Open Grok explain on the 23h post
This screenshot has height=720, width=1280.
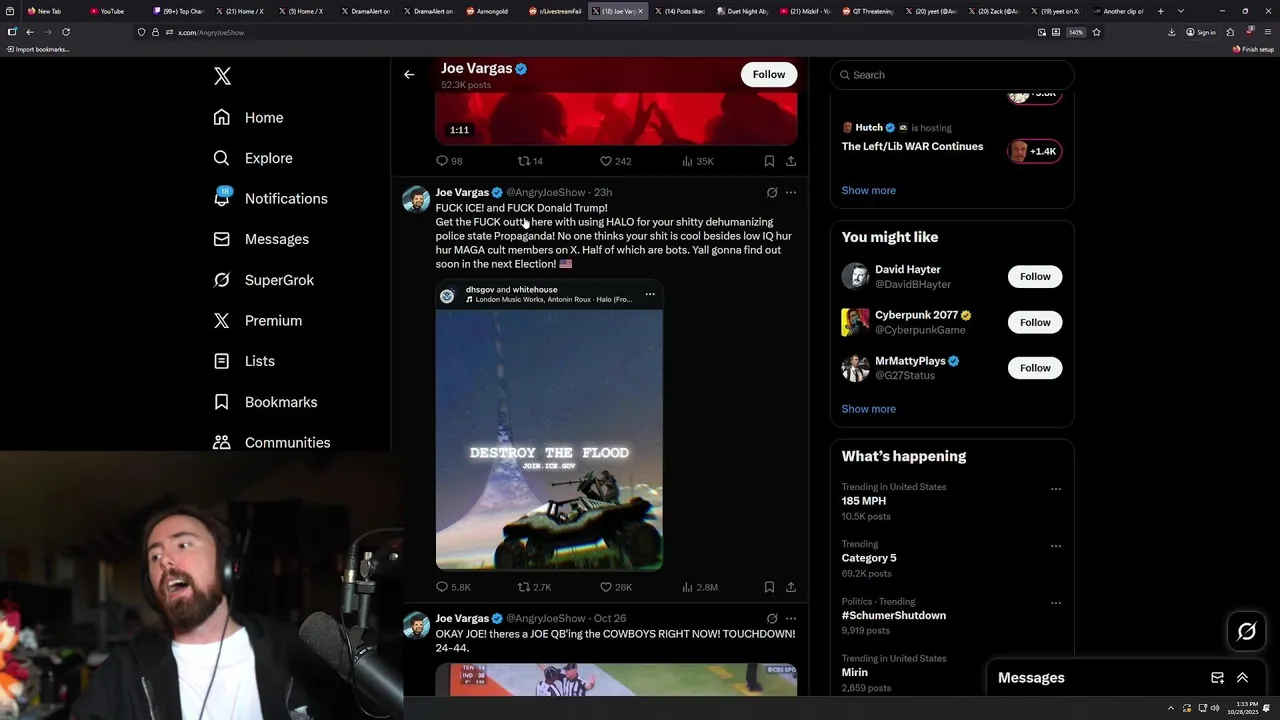click(x=772, y=192)
